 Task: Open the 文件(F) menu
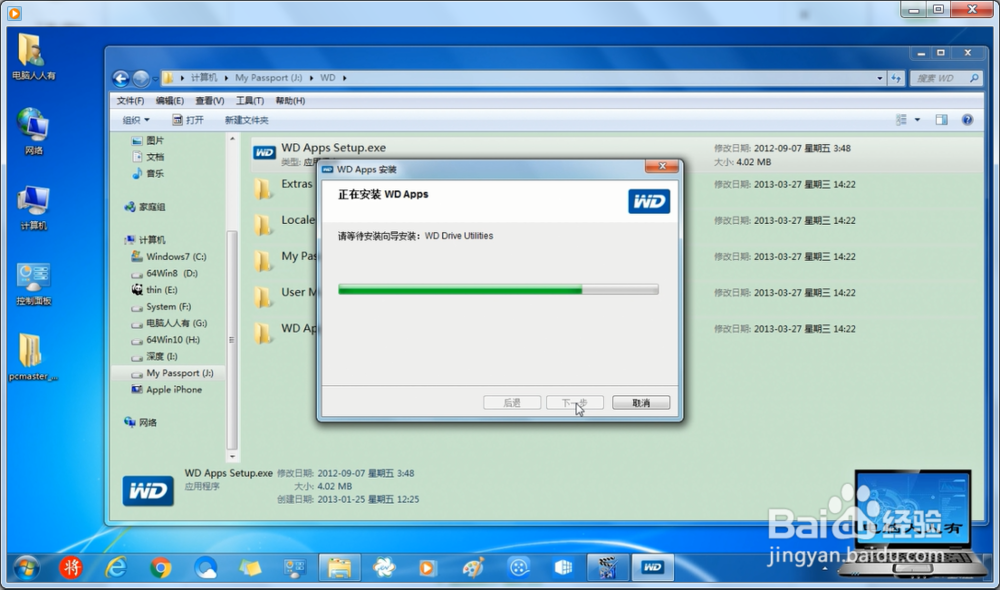(x=130, y=101)
